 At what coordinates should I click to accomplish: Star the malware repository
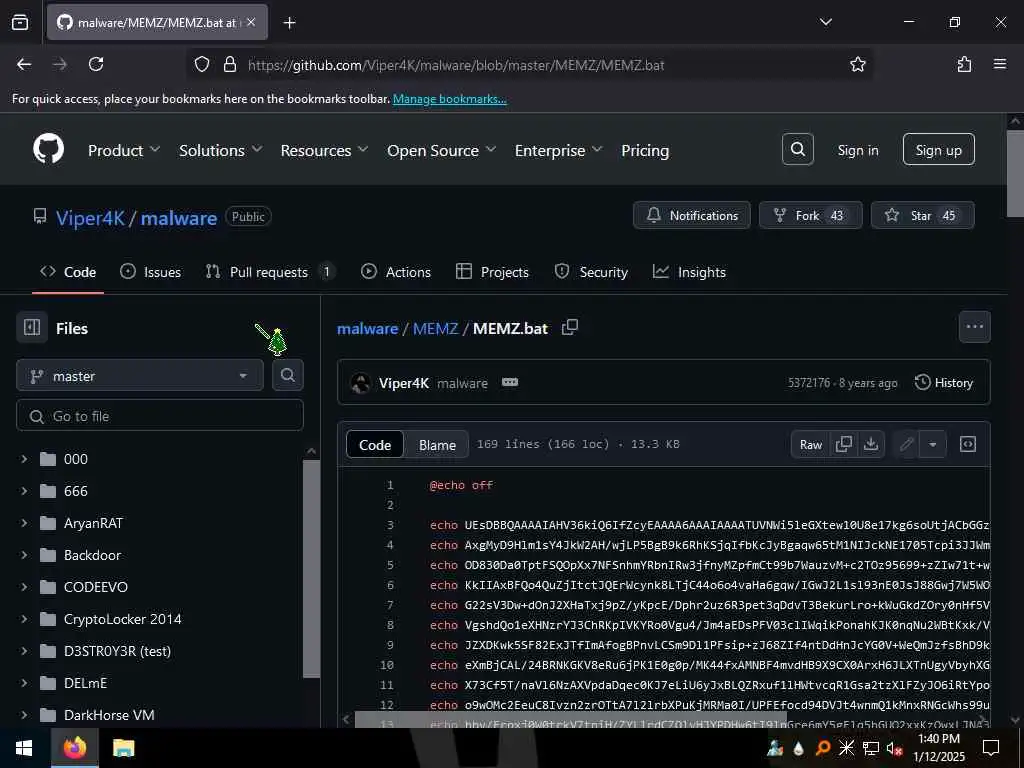tap(922, 215)
